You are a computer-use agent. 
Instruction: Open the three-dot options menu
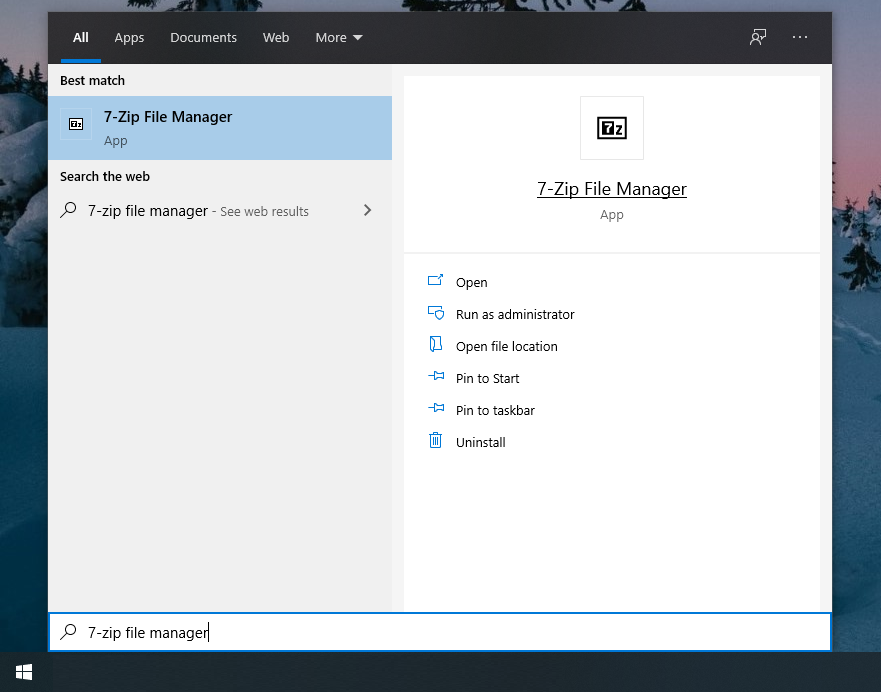click(x=799, y=38)
